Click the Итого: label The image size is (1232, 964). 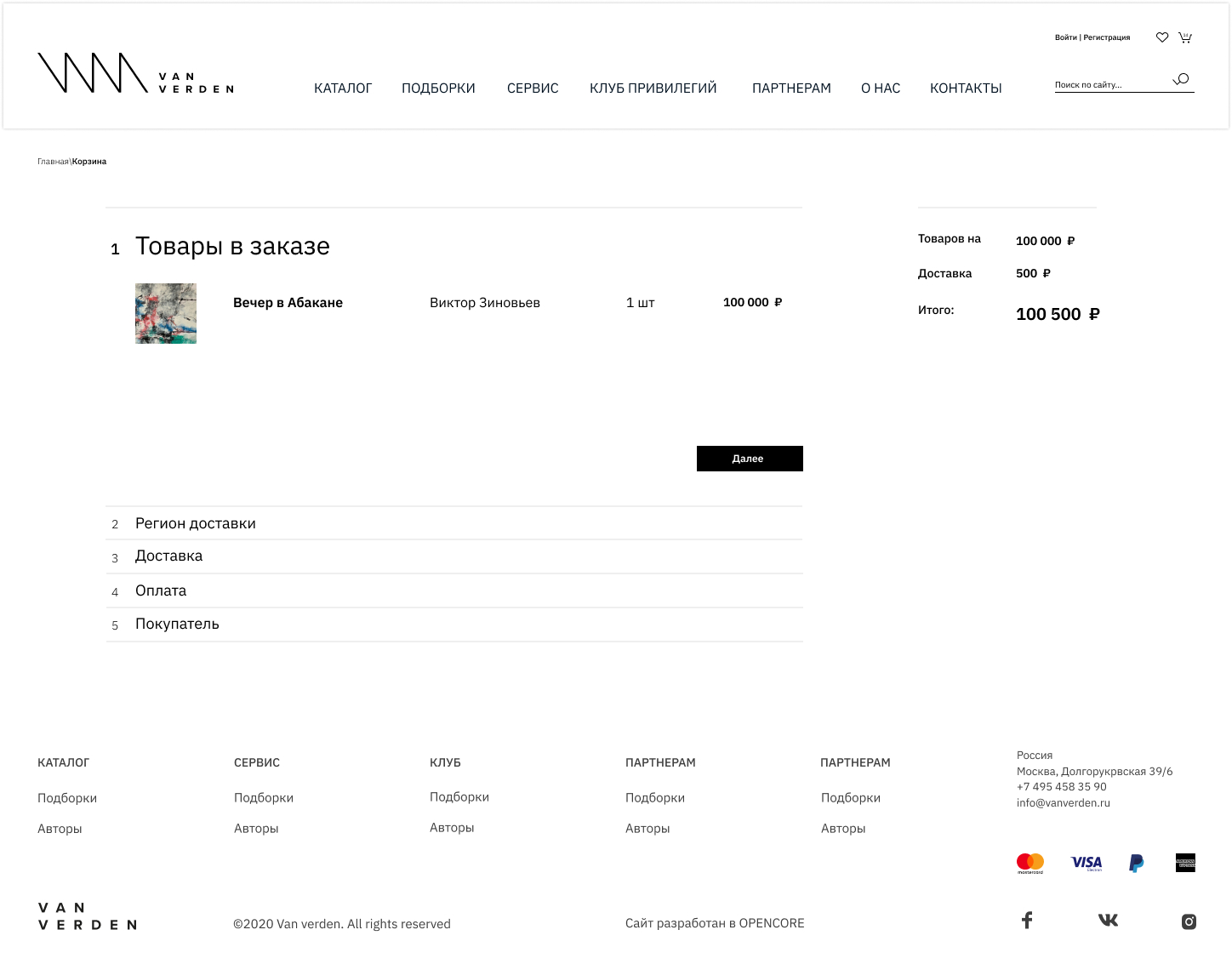pos(936,311)
